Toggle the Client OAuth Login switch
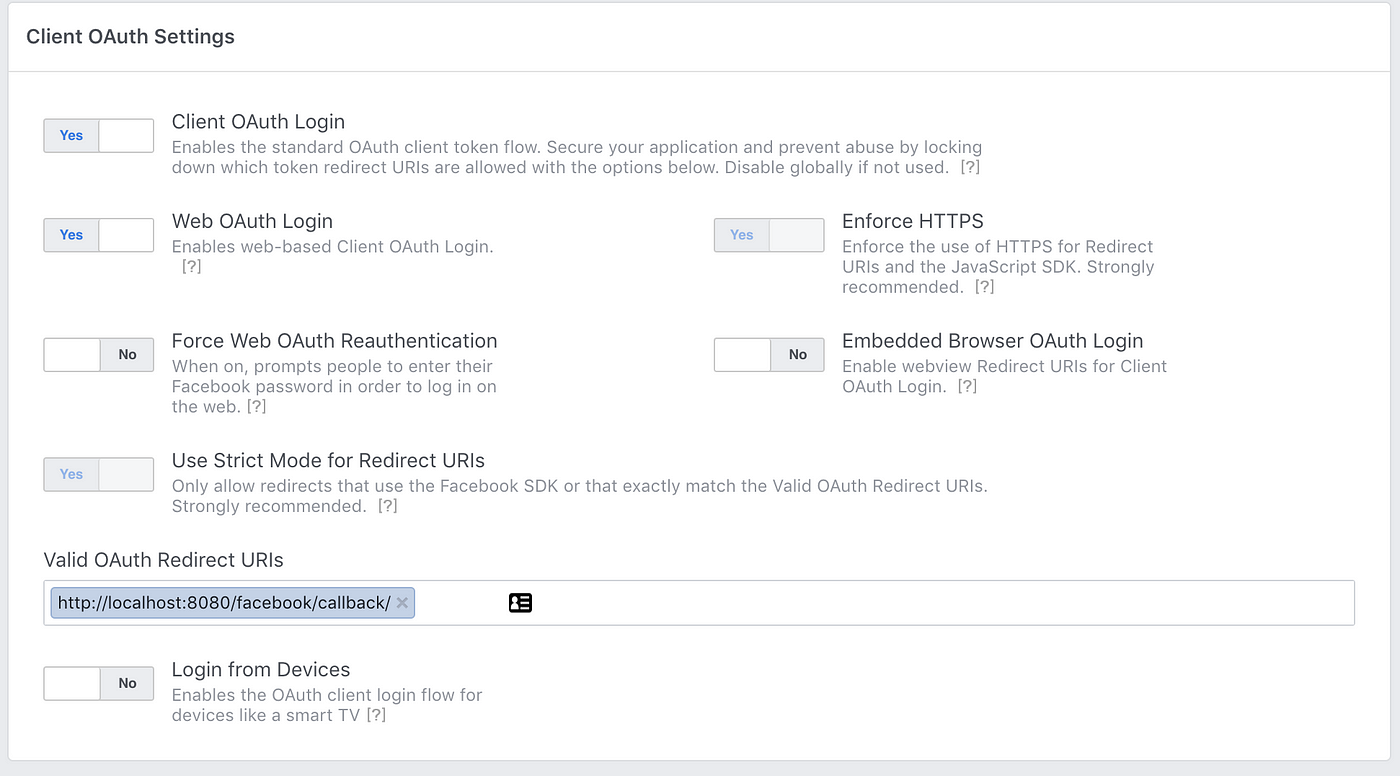Viewport: 1400px width, 776px height. pos(98,135)
